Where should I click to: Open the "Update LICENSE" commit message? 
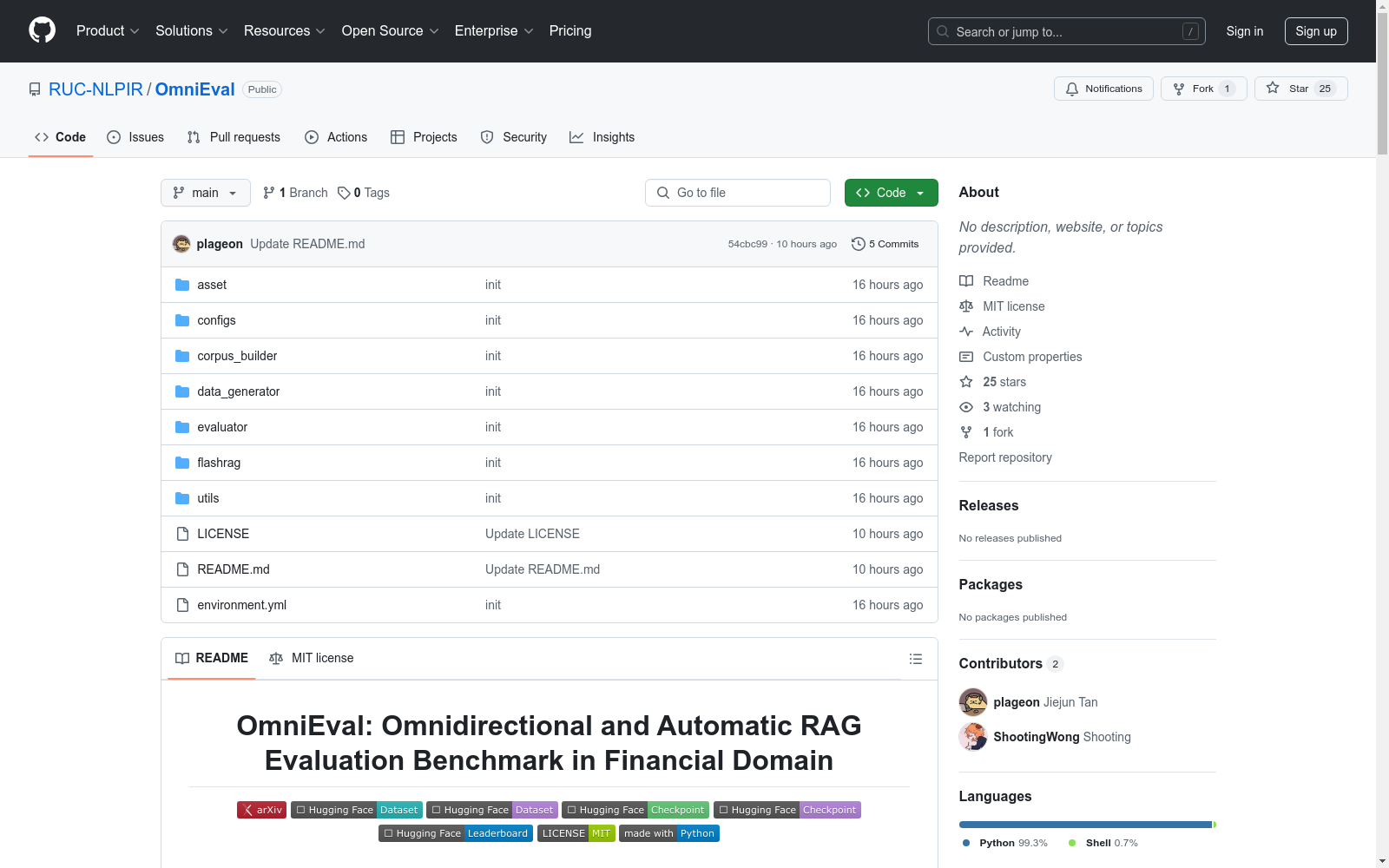tap(532, 534)
